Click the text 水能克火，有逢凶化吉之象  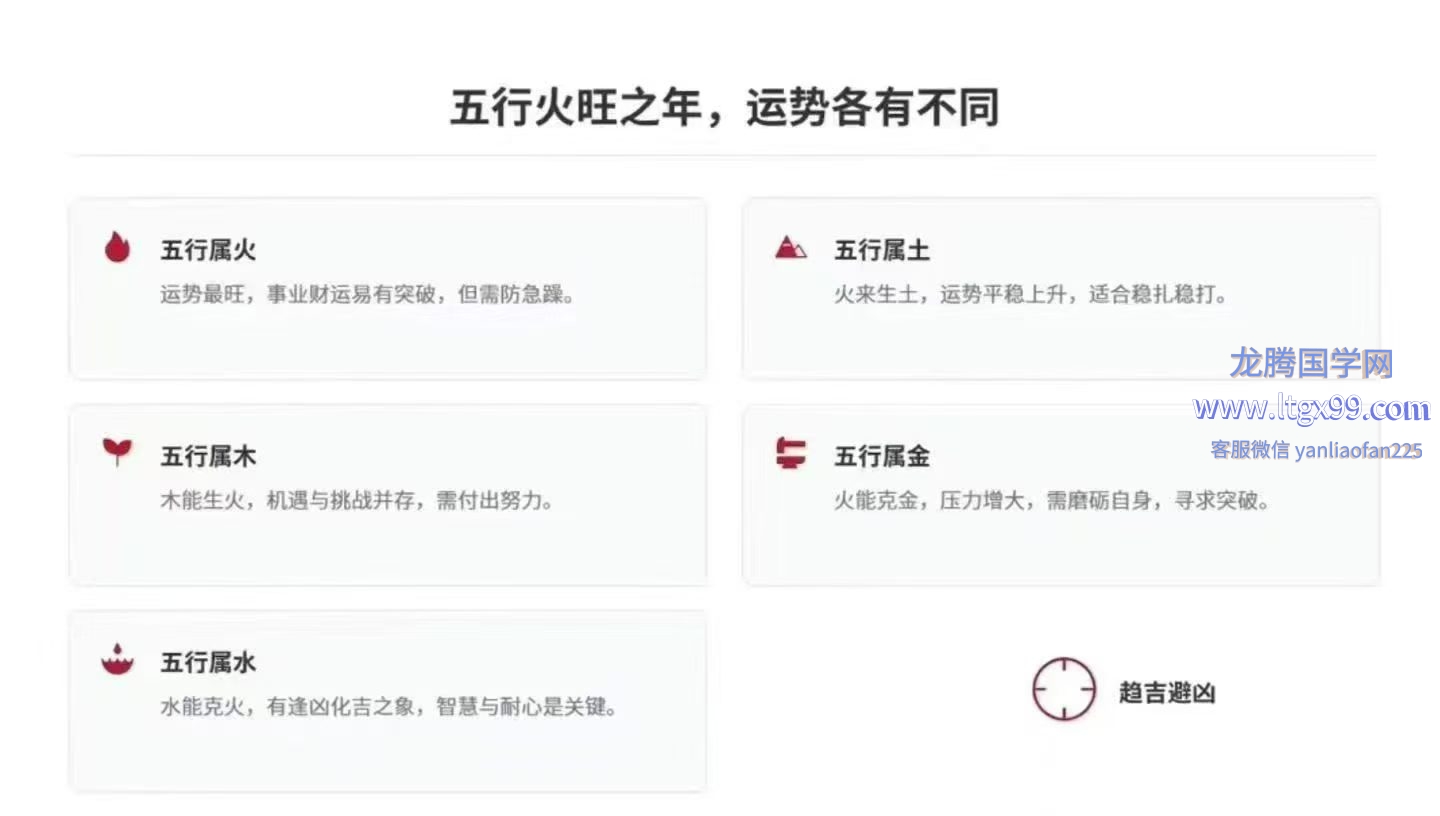[388, 707]
